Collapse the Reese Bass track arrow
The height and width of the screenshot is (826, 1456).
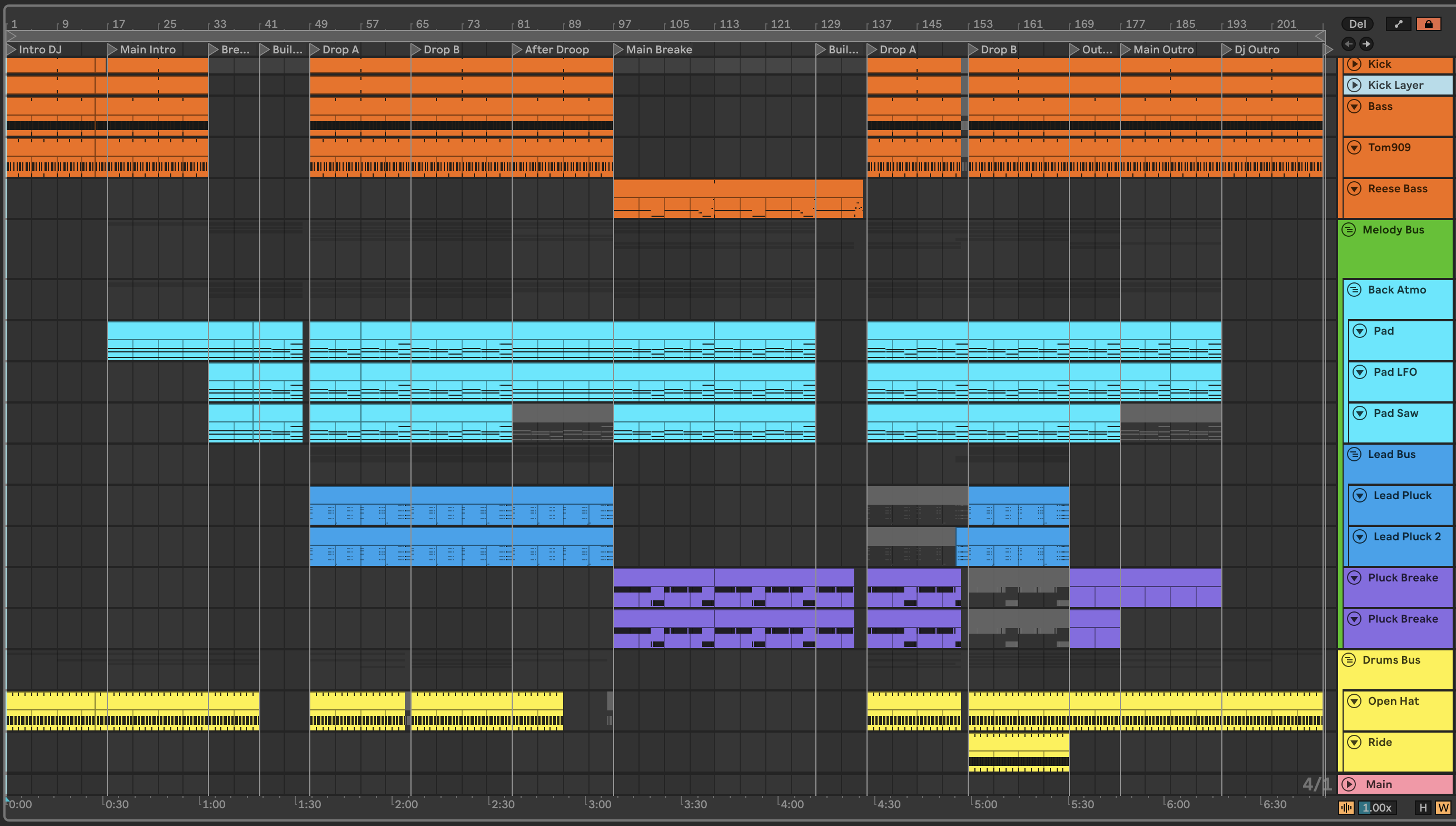coord(1354,188)
